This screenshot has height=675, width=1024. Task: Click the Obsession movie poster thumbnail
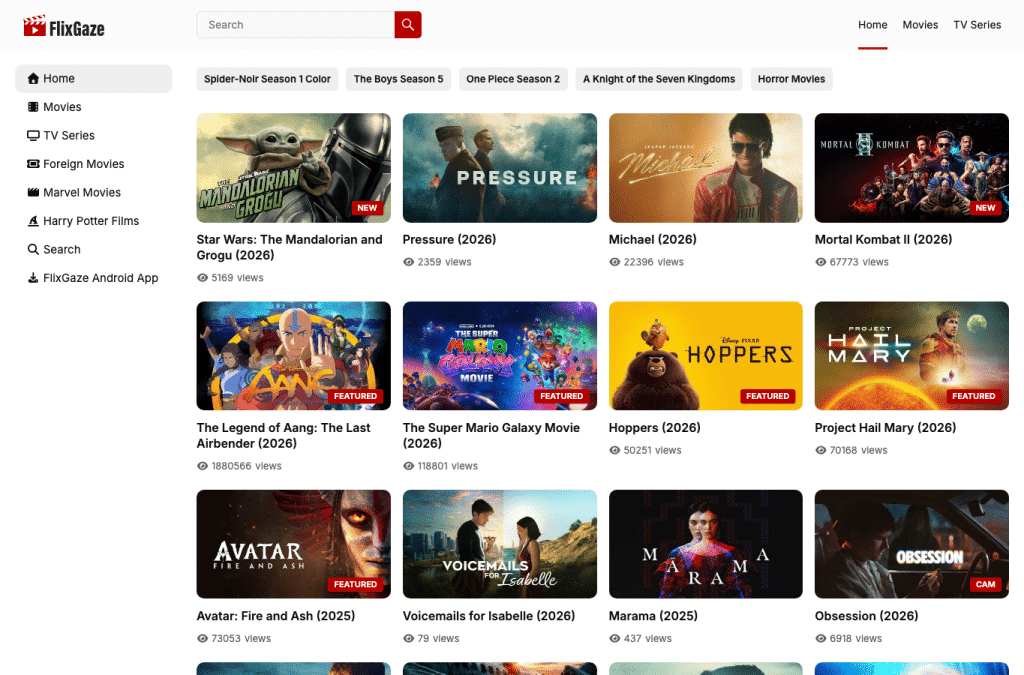(x=912, y=544)
